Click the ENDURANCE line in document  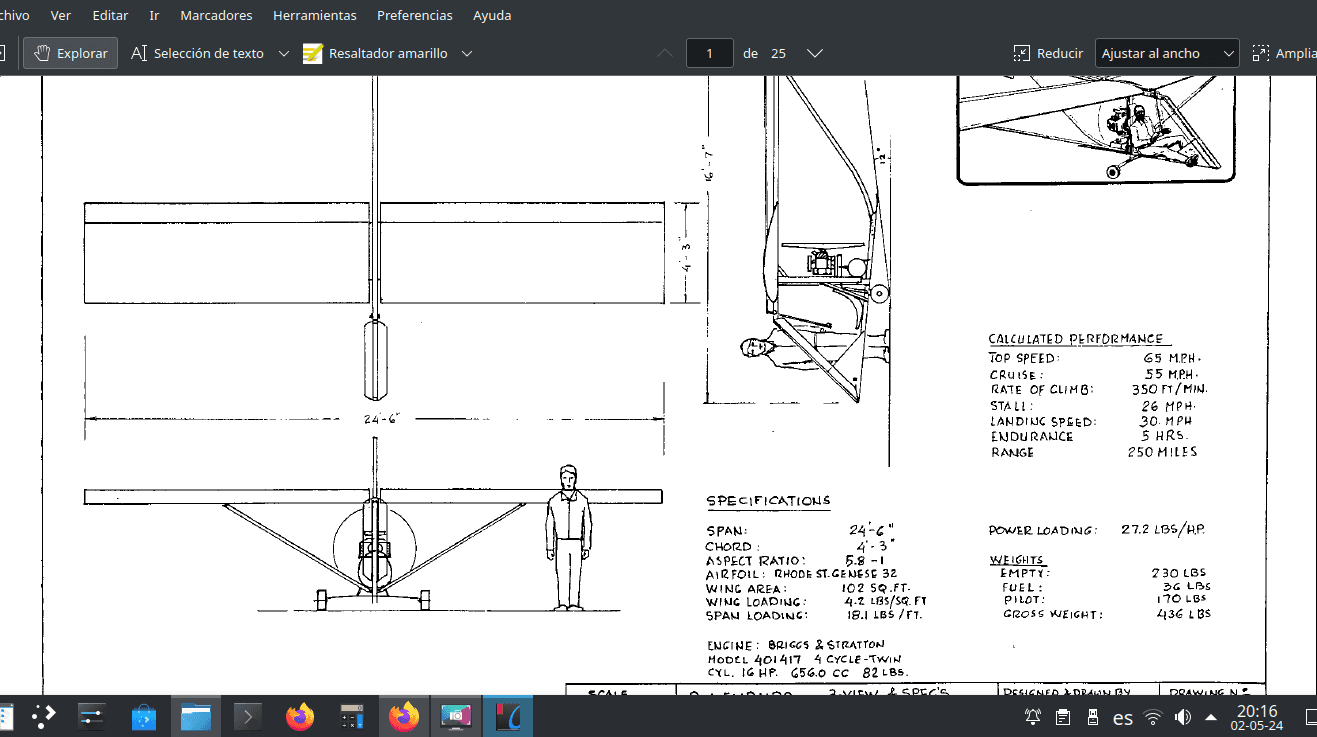click(x=1088, y=436)
